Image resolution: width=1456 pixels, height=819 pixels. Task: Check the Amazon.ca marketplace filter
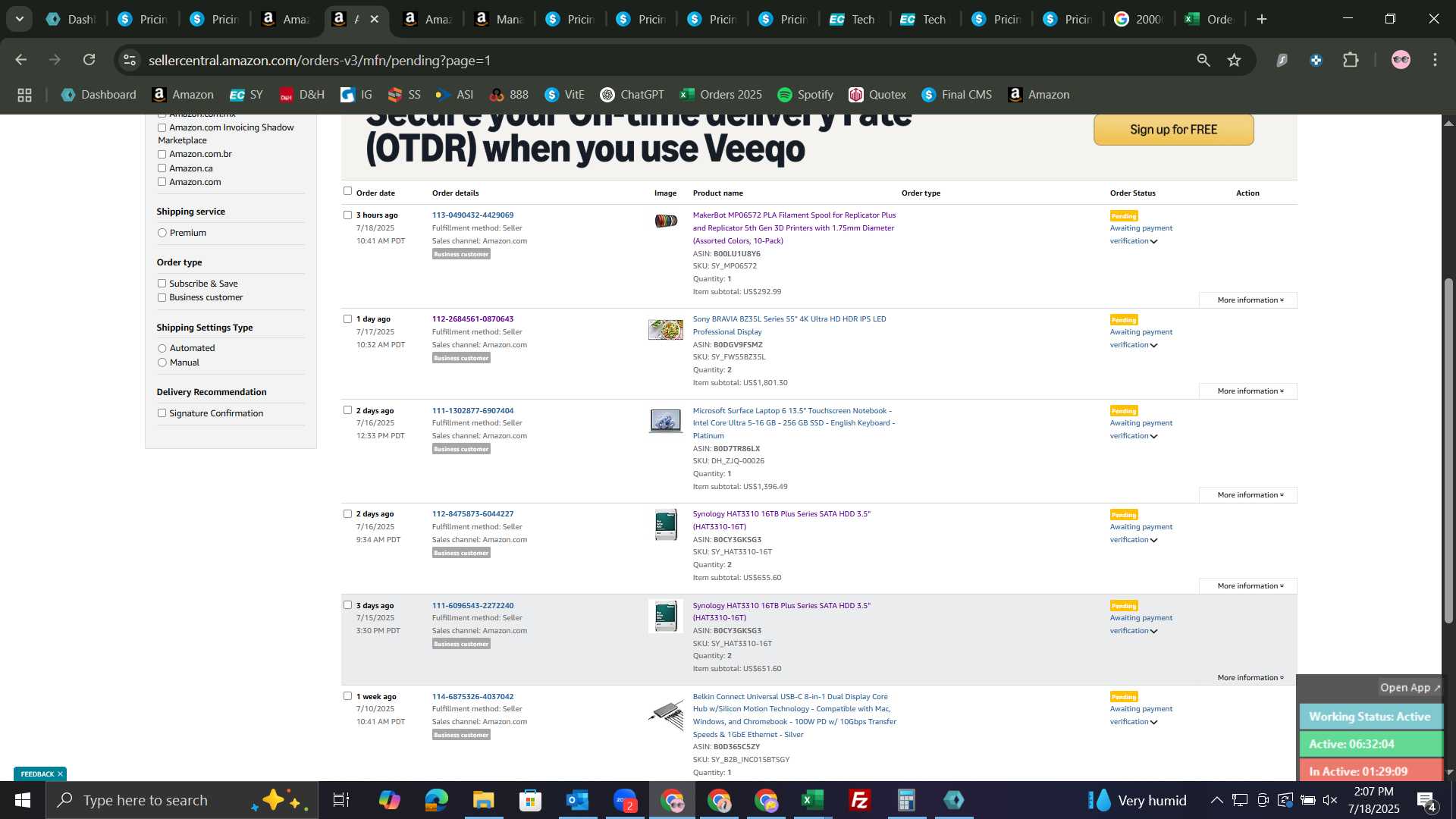pyautogui.click(x=162, y=168)
